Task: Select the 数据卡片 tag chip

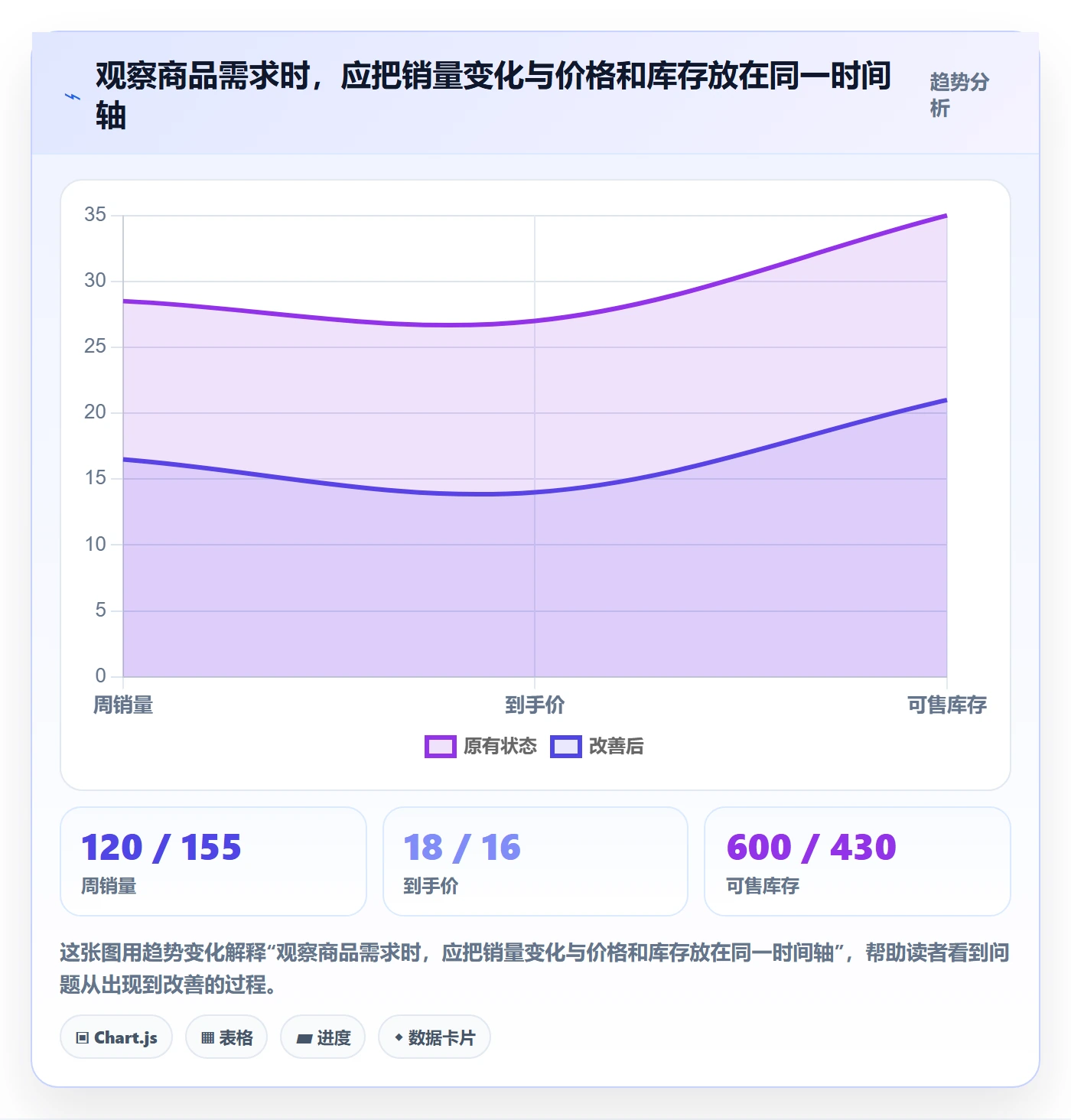Action: click(x=435, y=1037)
